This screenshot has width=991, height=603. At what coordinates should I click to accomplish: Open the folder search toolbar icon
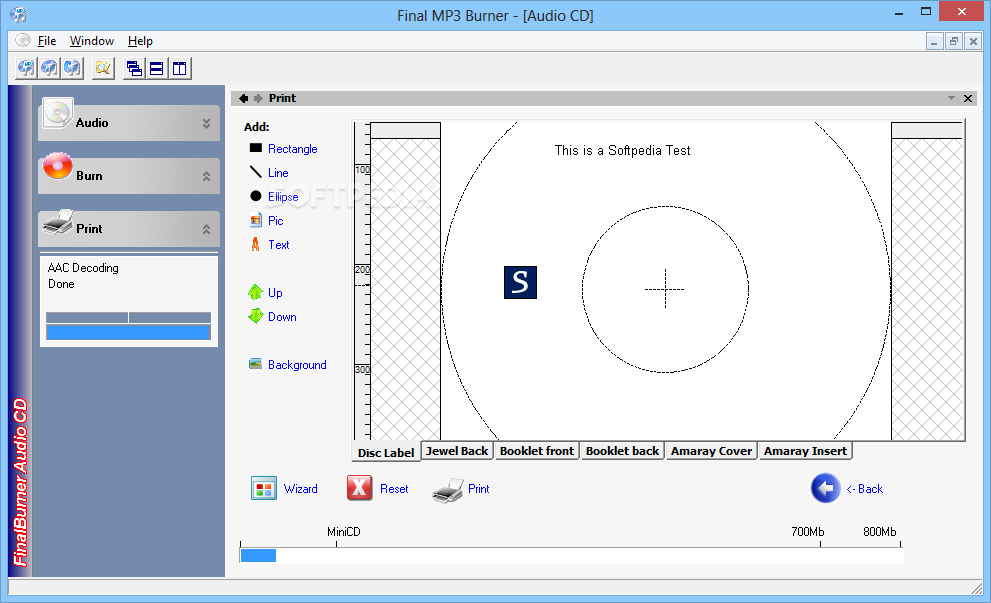point(103,68)
